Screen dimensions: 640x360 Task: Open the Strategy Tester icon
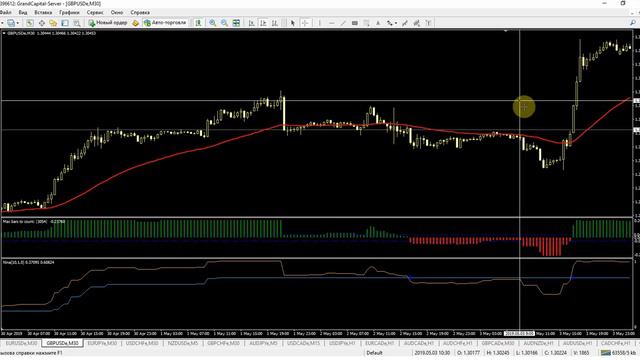click(77, 23)
